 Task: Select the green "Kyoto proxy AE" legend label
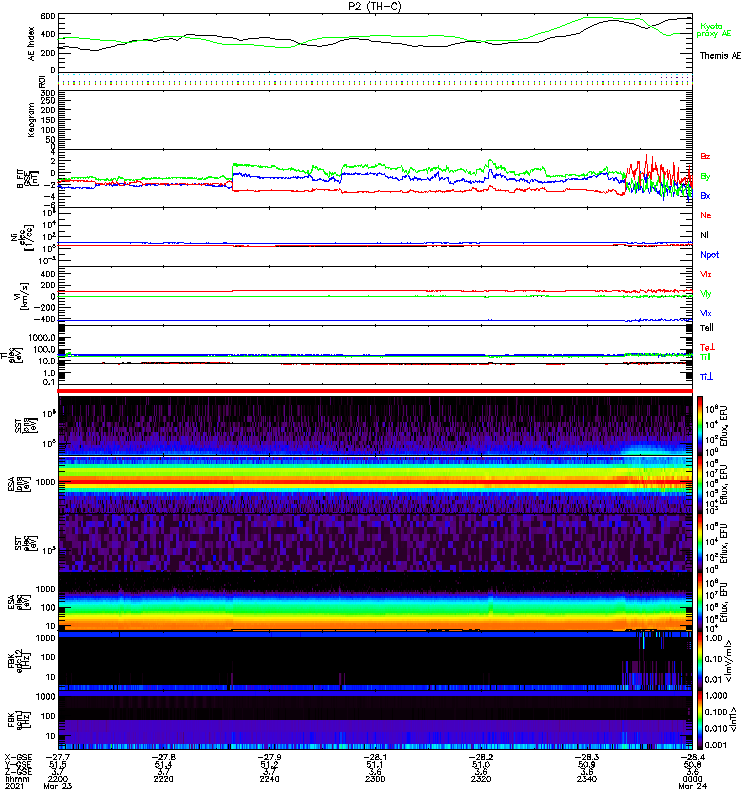click(x=714, y=30)
